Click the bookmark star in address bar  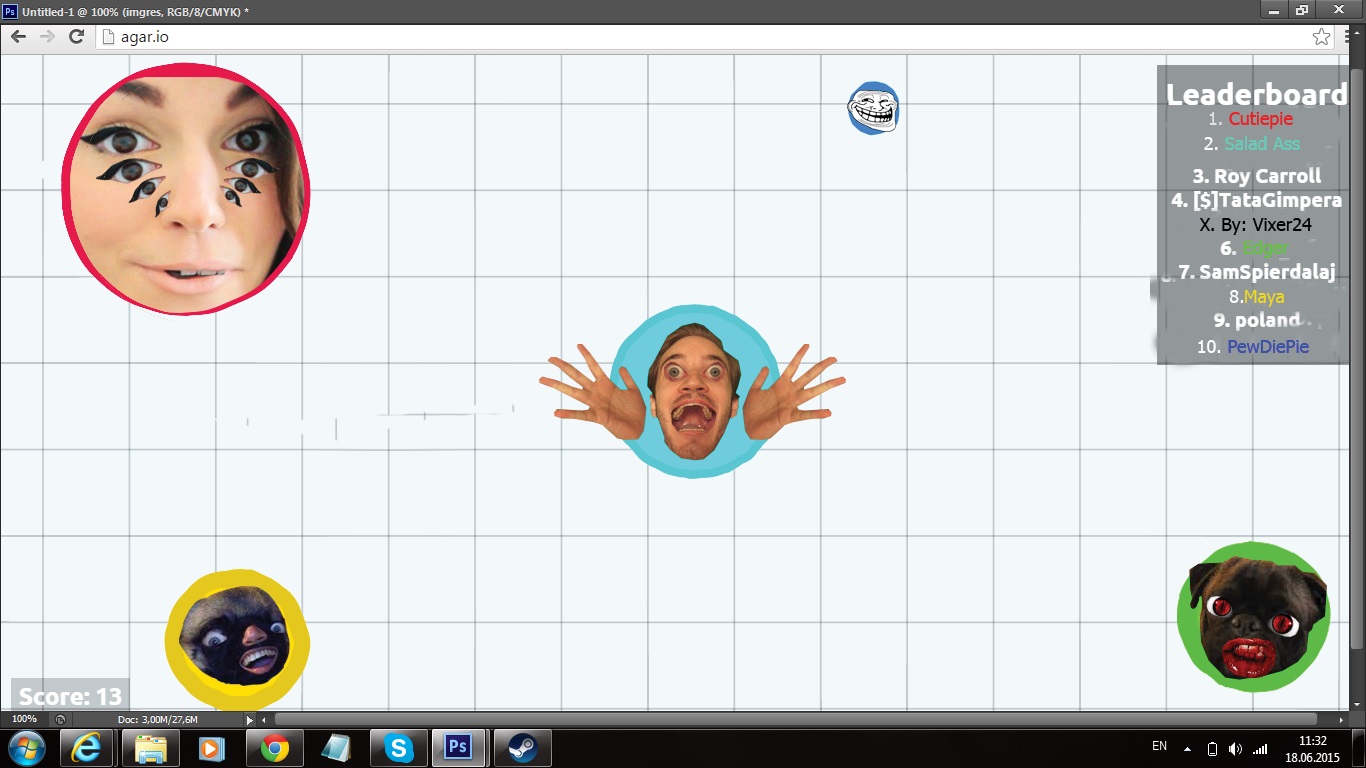click(1321, 37)
